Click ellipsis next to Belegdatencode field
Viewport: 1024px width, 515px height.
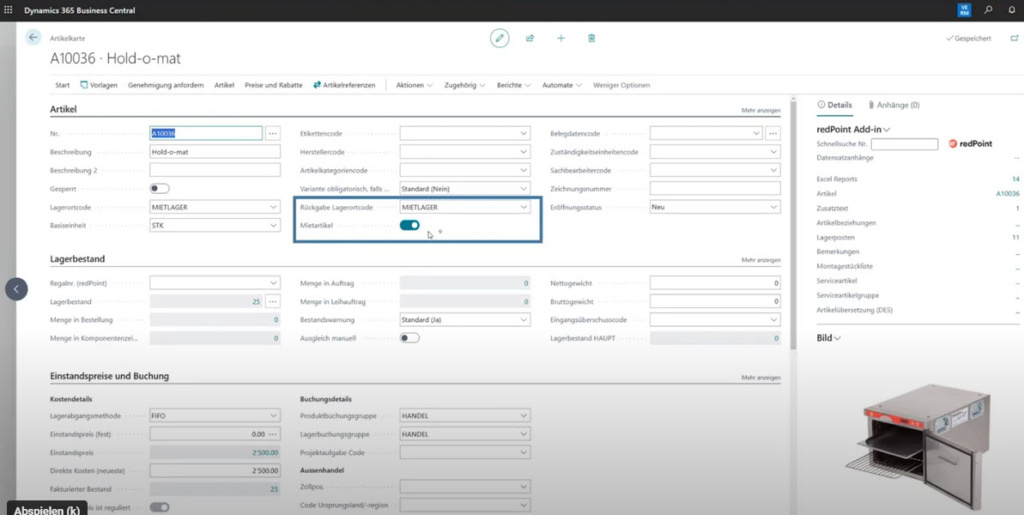[773, 133]
